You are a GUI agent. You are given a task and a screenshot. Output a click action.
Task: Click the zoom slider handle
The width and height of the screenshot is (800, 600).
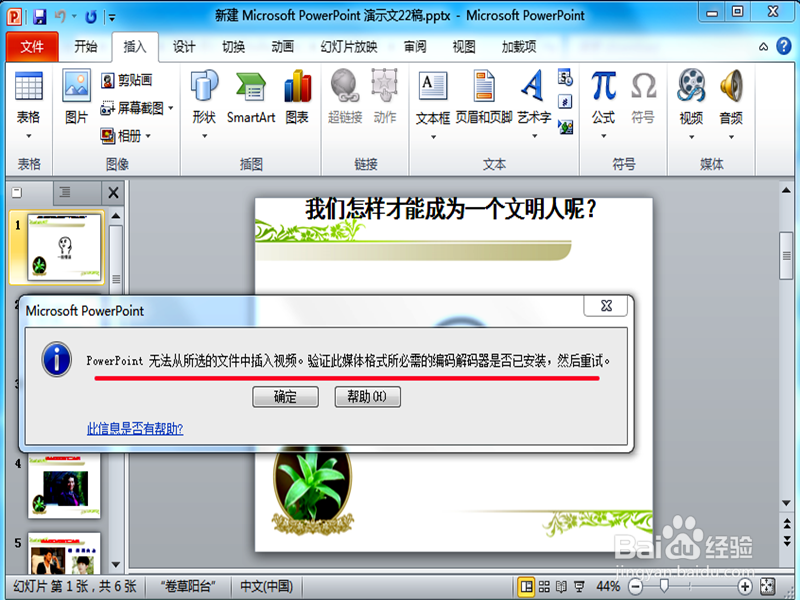click(x=664, y=586)
